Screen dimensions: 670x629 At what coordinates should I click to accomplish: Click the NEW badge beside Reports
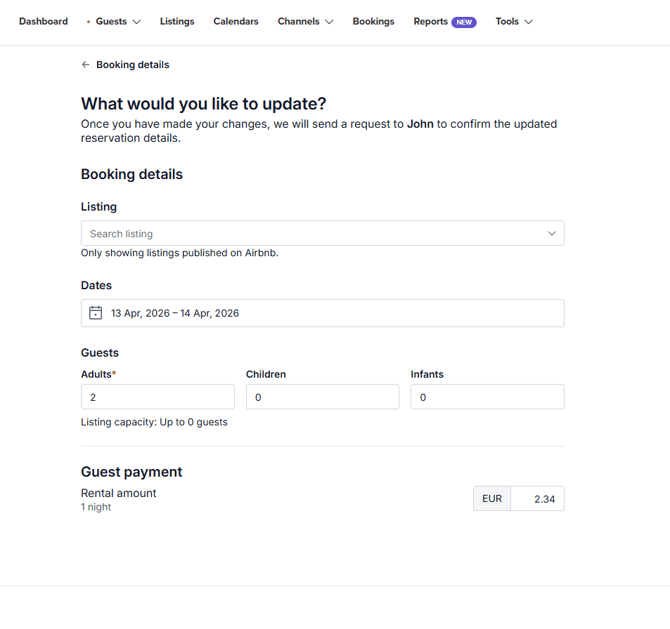click(464, 22)
